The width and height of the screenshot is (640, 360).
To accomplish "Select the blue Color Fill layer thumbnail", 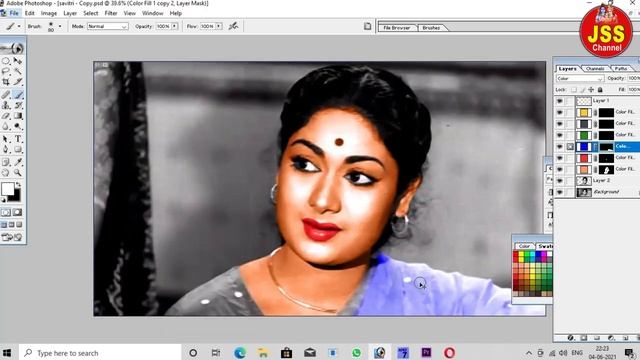I will [584, 147].
